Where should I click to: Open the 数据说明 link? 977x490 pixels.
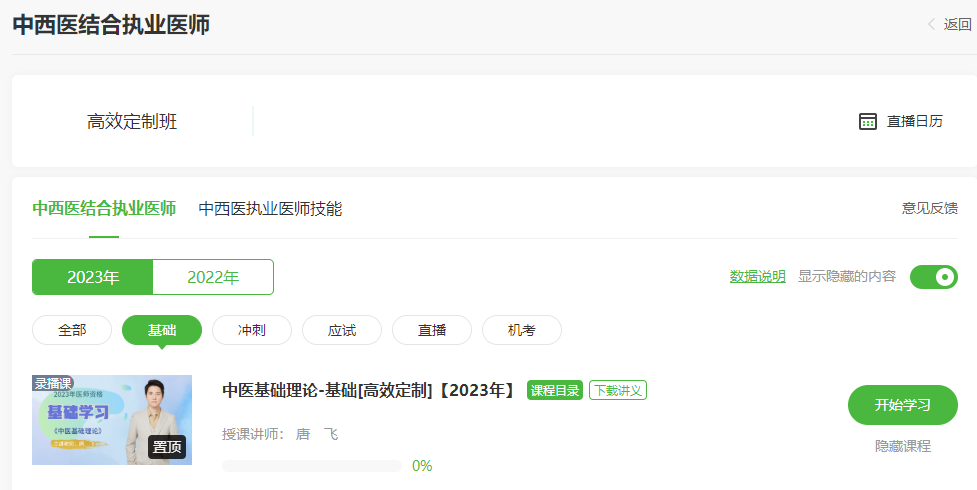point(757,277)
